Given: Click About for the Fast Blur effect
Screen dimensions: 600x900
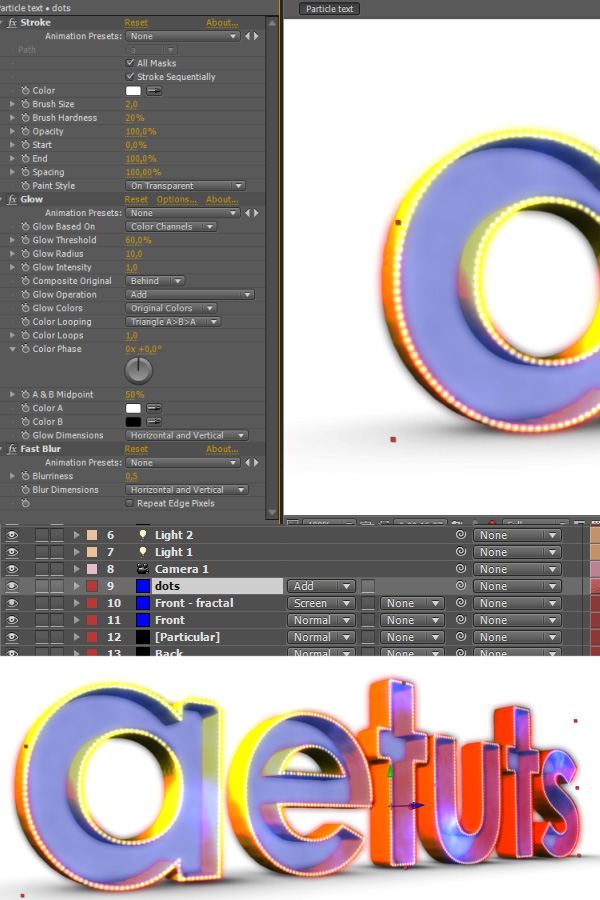Looking at the screenshot, I should pyautogui.click(x=222, y=449).
